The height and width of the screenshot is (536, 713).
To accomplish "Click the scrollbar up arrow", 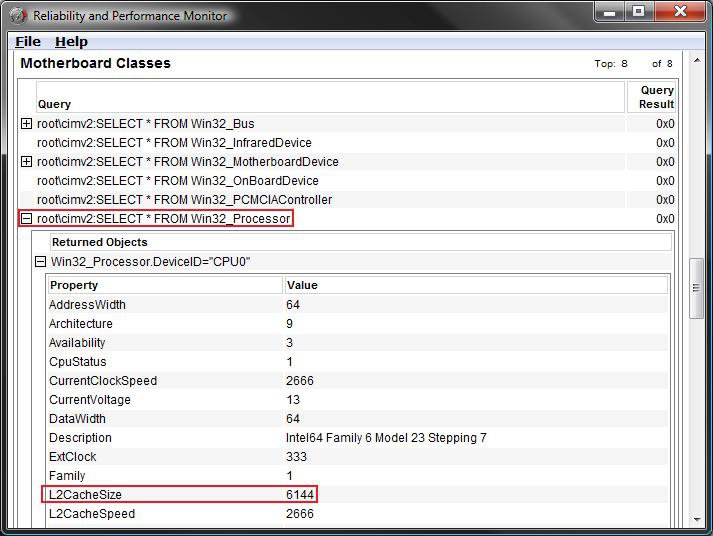I will (696, 62).
